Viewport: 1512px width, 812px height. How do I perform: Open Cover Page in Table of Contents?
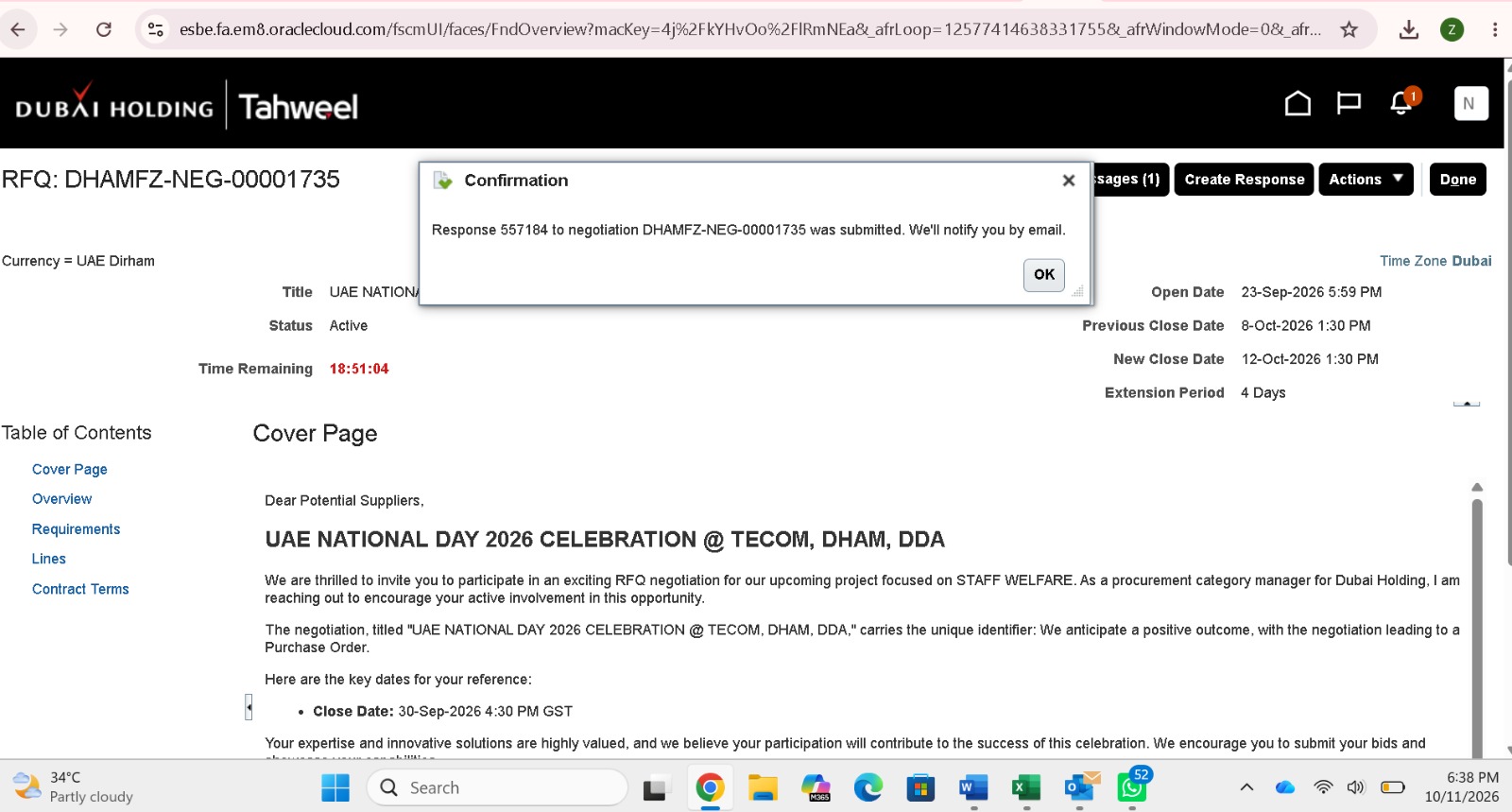tap(70, 469)
